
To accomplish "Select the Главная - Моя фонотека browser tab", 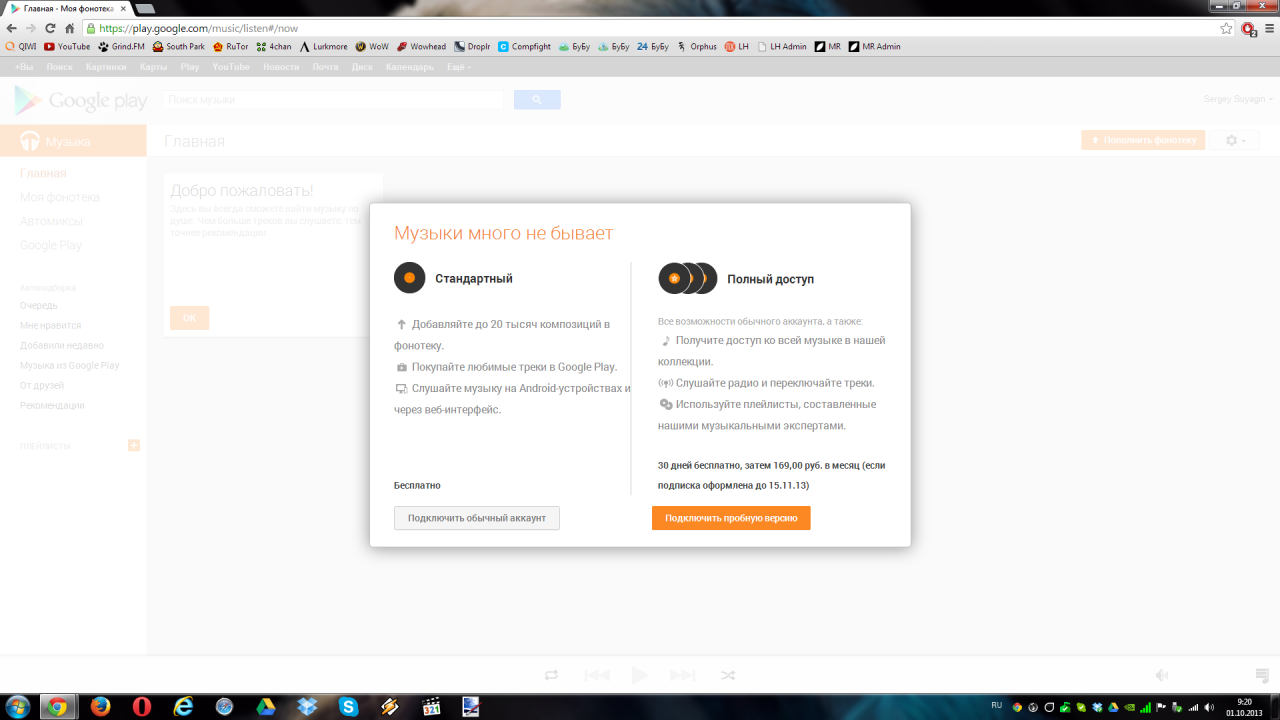I will pos(68,8).
